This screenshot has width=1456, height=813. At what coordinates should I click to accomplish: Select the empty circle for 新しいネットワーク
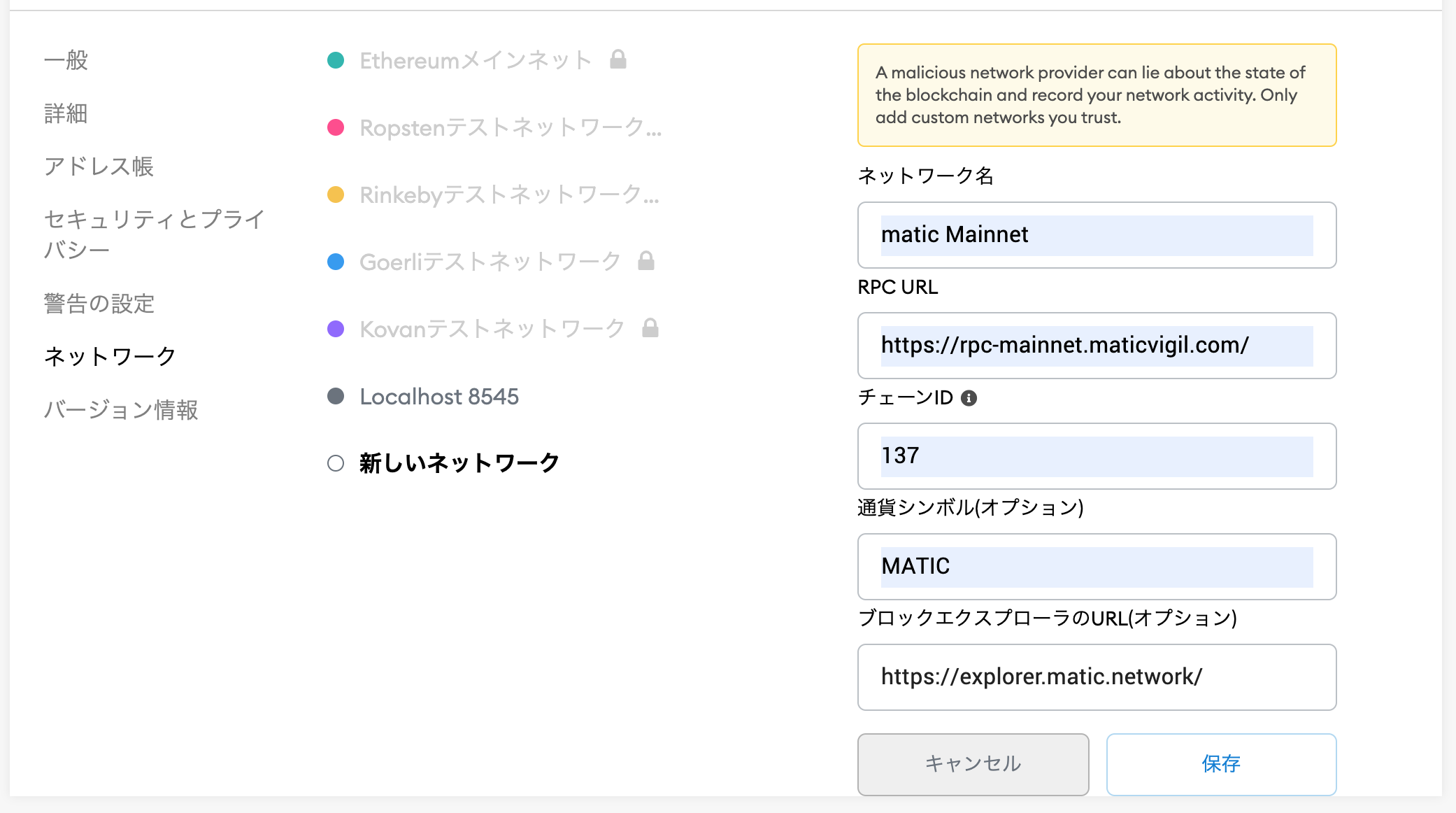tap(336, 463)
